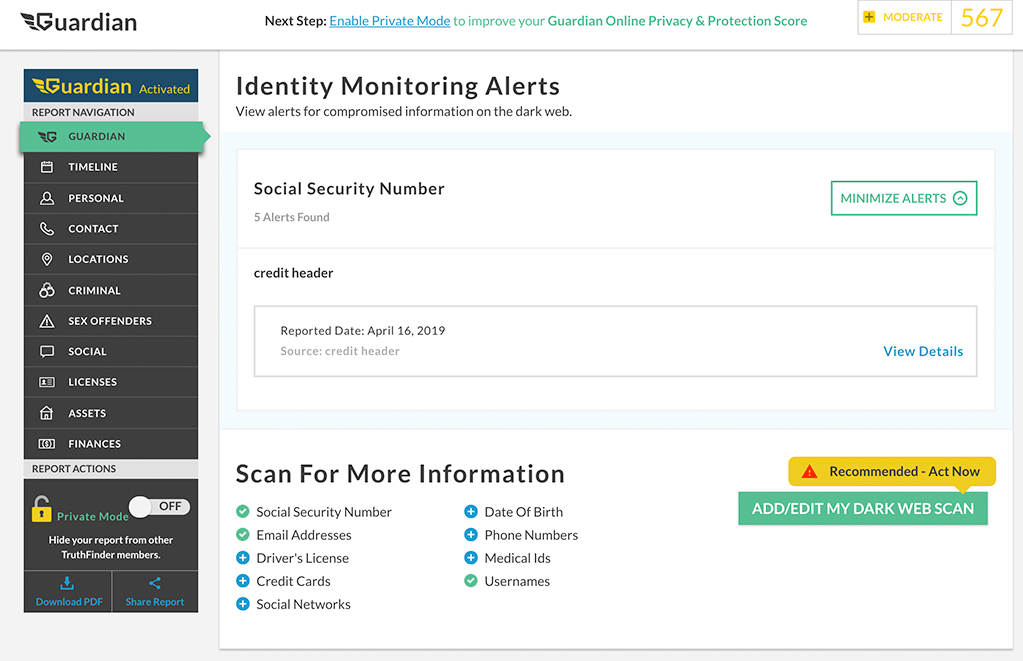
Task: Click the Personal profile icon
Action: [x=47, y=198]
